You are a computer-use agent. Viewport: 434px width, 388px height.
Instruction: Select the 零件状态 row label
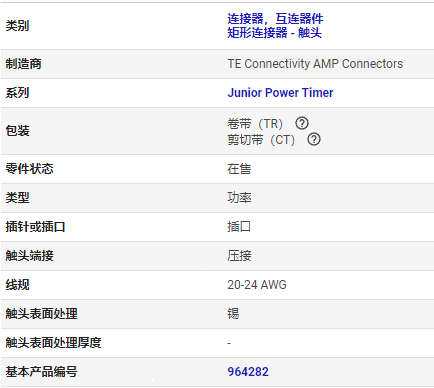coord(29,169)
